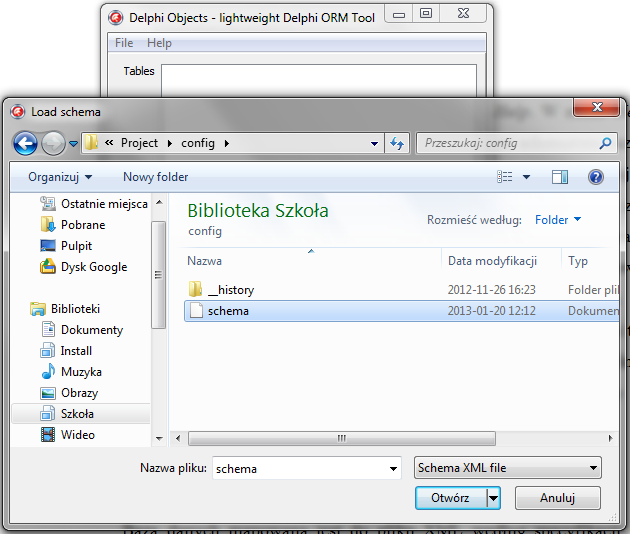The width and height of the screenshot is (630, 534).
Task: Select config in the address breadcrumb
Action: 198,143
